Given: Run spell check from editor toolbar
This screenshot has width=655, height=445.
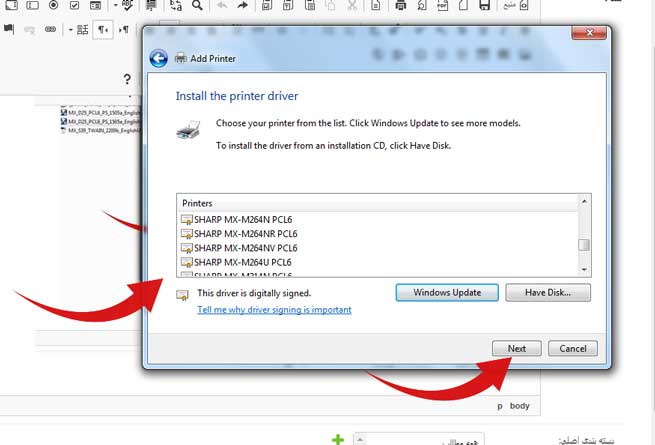Looking at the screenshot, I should tap(128, 5).
